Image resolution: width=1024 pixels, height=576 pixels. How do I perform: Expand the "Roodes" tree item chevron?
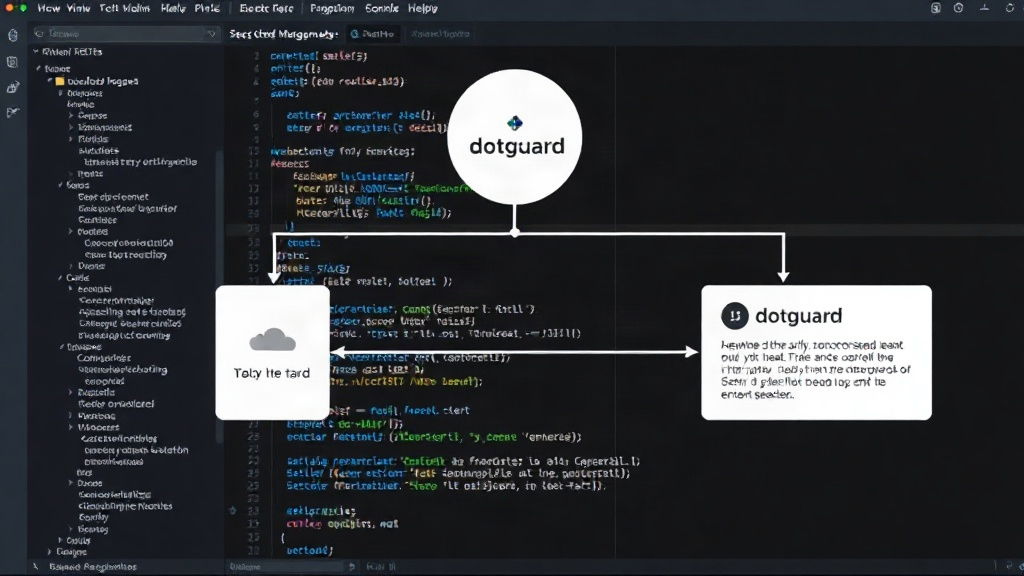[x=71, y=232]
